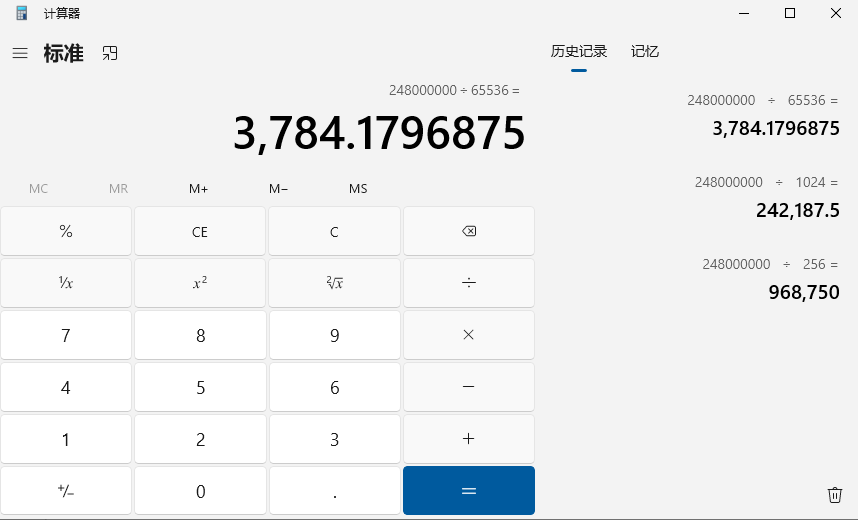Click the number 2 key
Image resolution: width=858 pixels, height=520 pixels.
click(200, 439)
